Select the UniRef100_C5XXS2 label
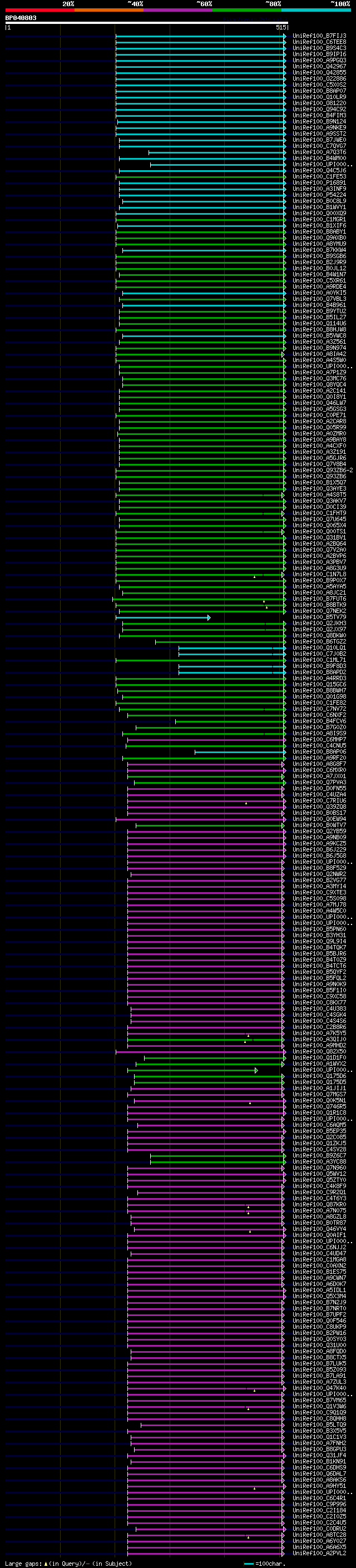 coord(319,85)
